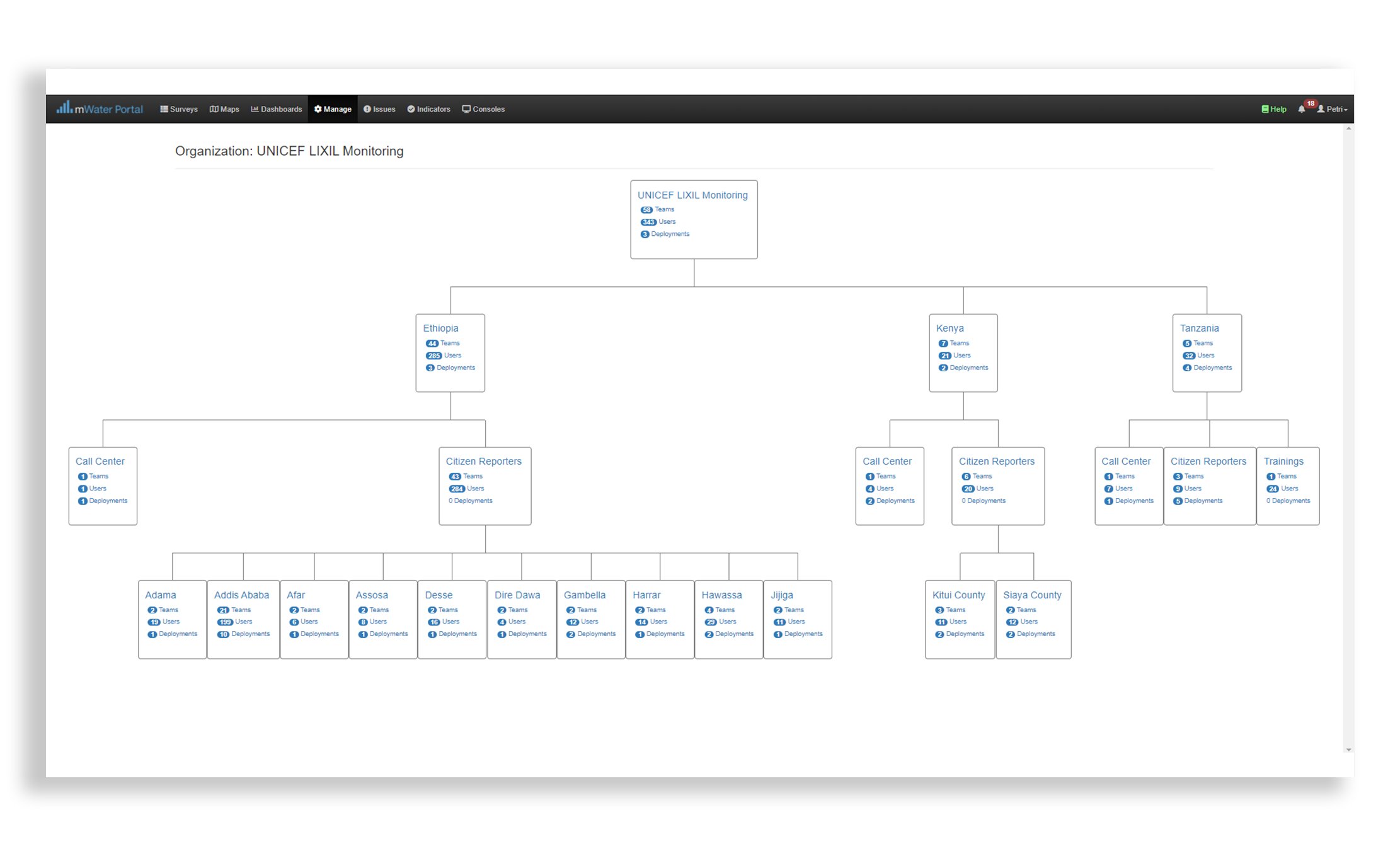This screenshot has height=846, width=1400.
Task: Open the Dire Dawa group
Action: (x=517, y=594)
